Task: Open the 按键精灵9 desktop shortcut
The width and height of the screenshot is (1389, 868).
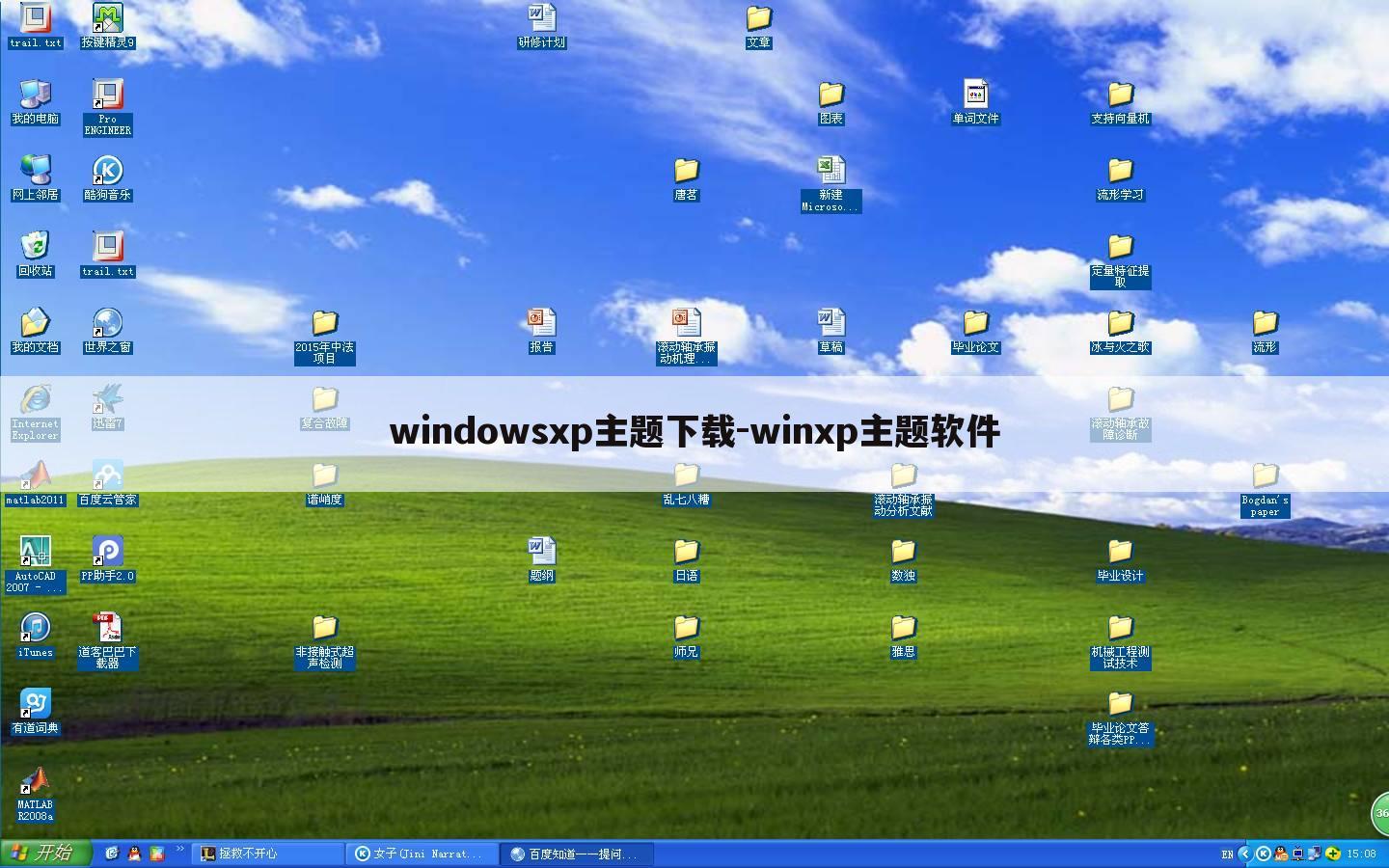Action: (107, 26)
